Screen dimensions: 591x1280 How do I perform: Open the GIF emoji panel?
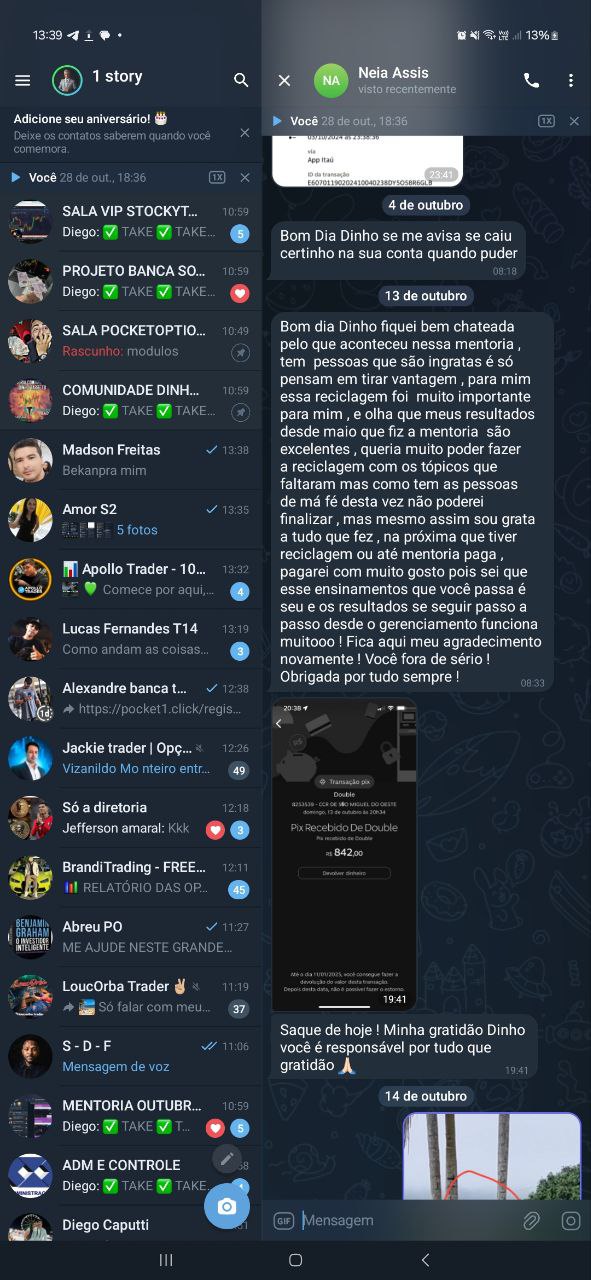[x=283, y=1220]
